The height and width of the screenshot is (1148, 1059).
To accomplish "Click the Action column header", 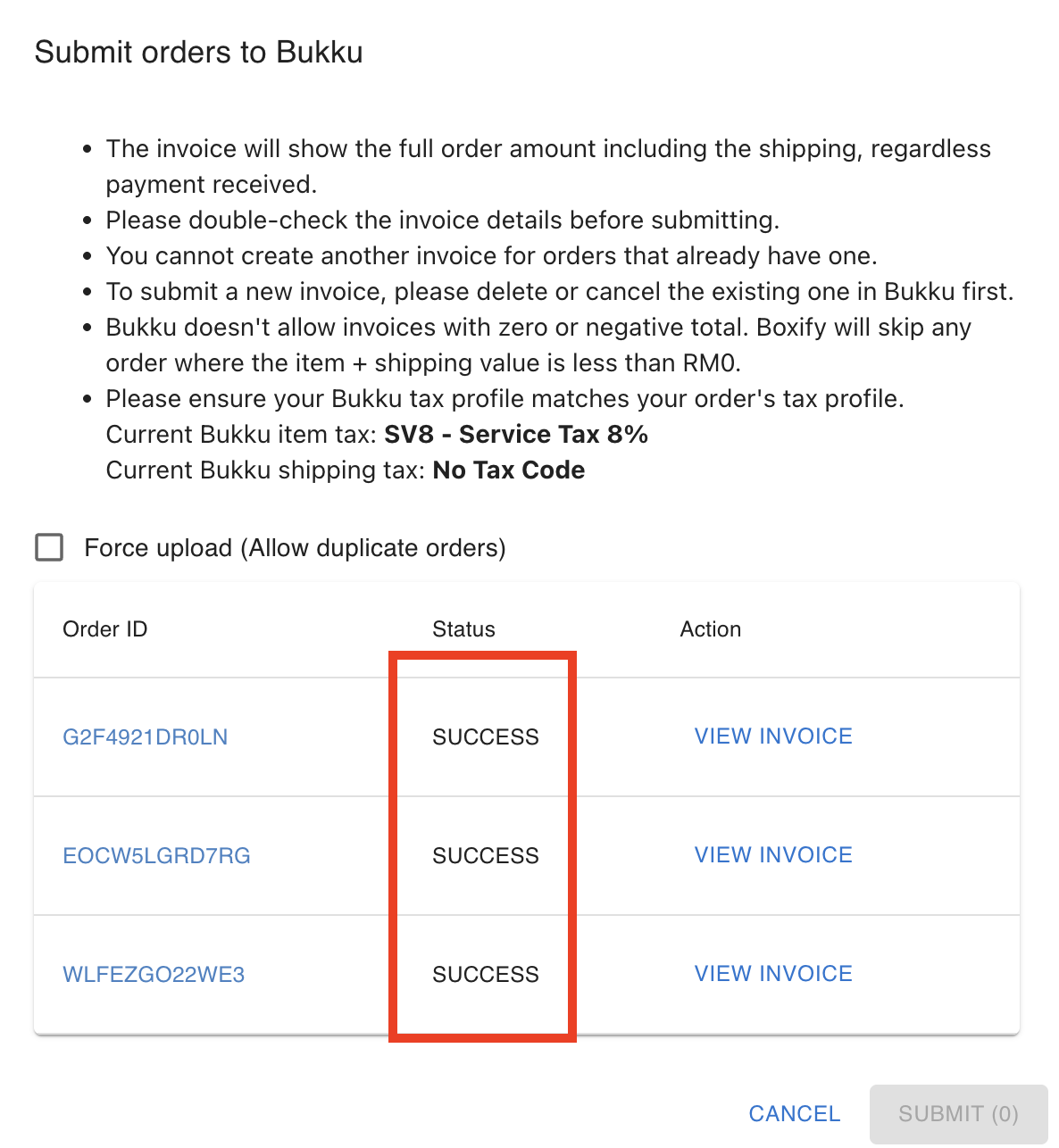I will (x=711, y=629).
